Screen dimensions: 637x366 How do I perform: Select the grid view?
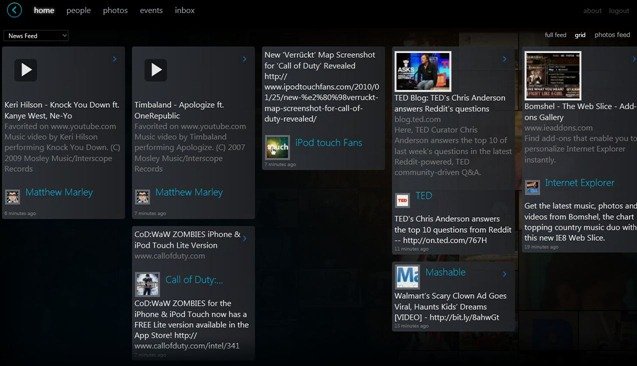pyautogui.click(x=580, y=35)
